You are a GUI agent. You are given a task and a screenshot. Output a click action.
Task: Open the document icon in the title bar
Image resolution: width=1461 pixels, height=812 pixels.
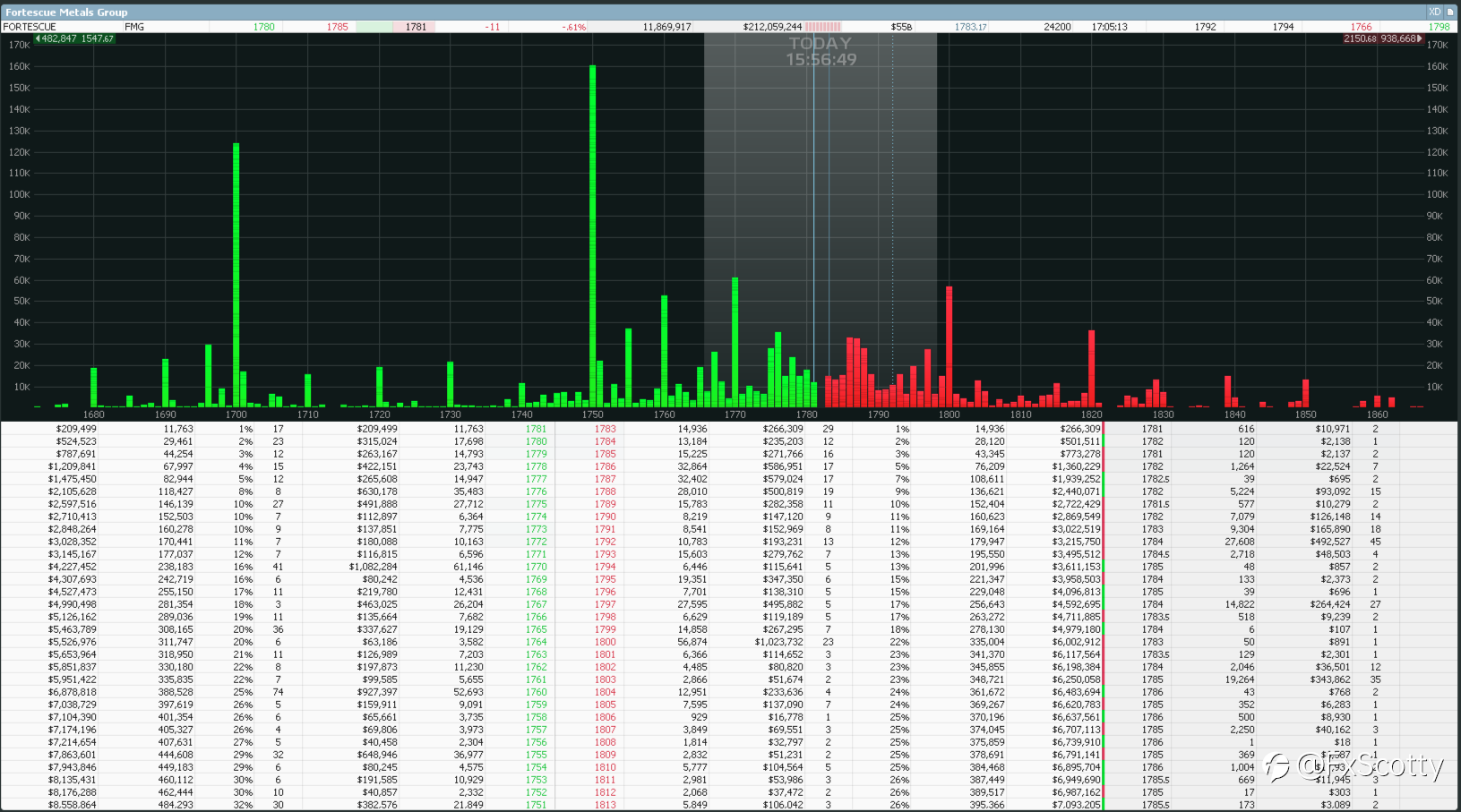click(x=1450, y=12)
